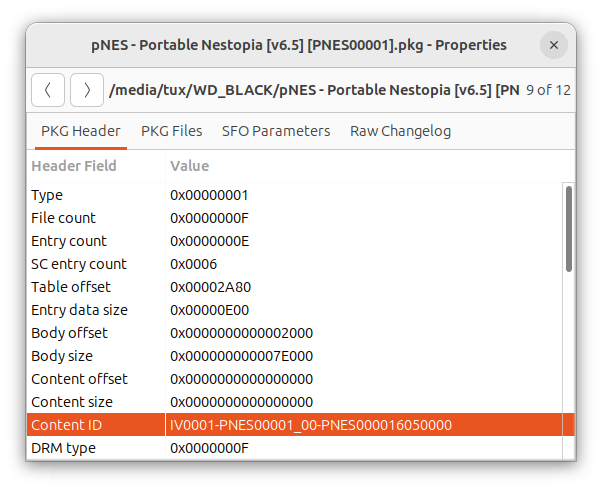The width and height of the screenshot is (602, 490).
Task: Switch to the PKG Header tab
Action: pyautogui.click(x=80, y=131)
